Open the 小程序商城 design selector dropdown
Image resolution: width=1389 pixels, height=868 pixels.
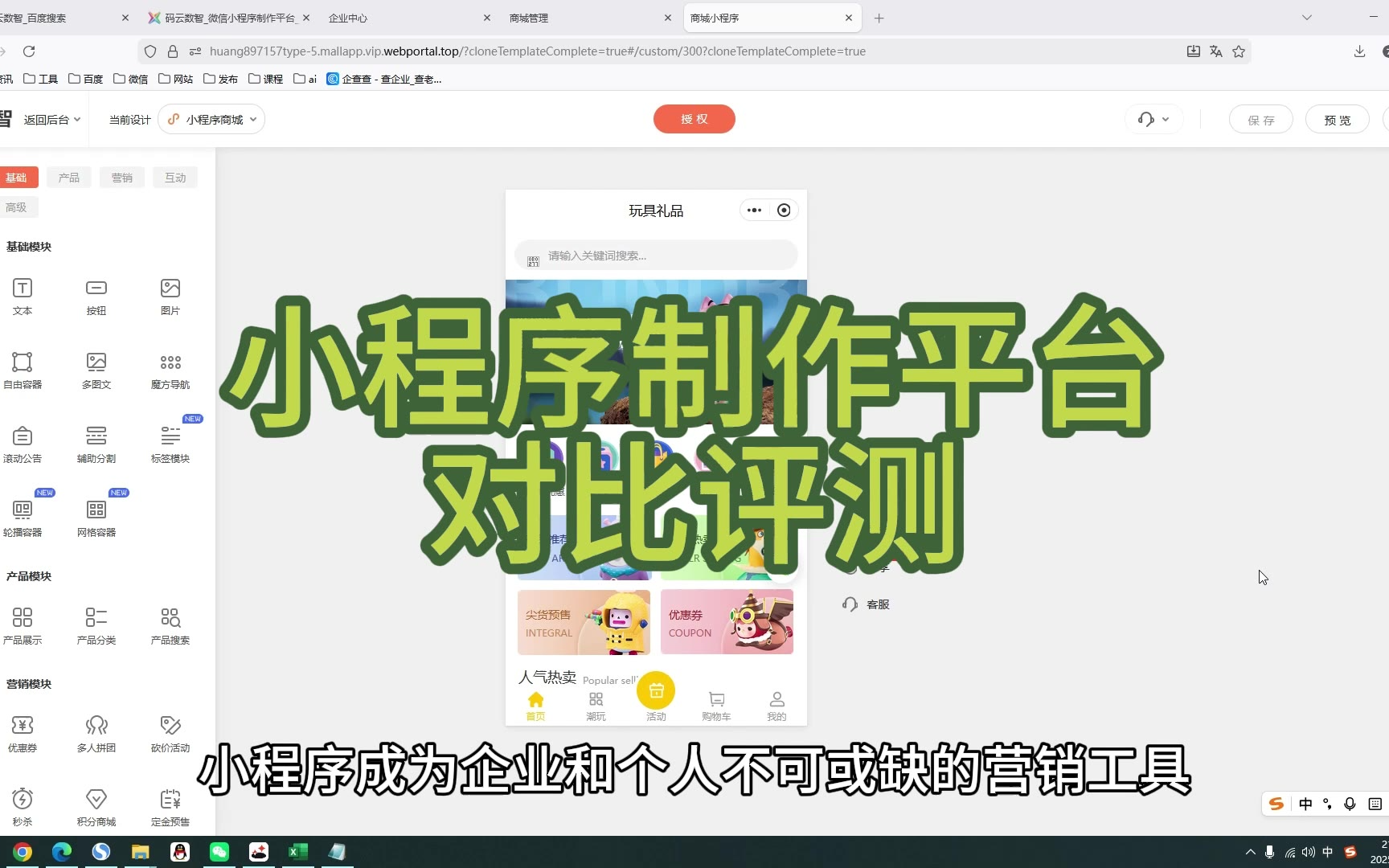point(212,120)
